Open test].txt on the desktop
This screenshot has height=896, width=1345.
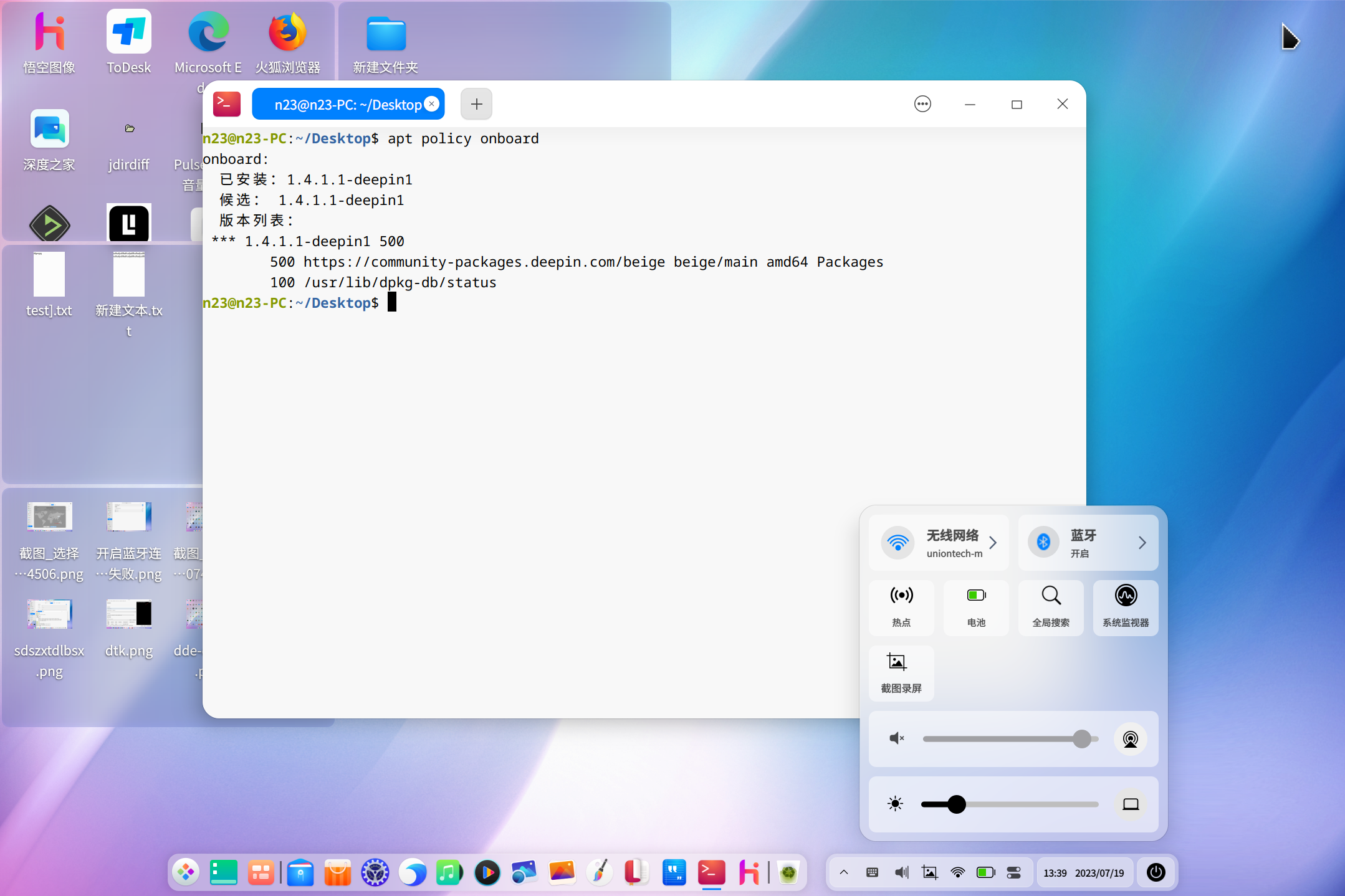click(x=49, y=284)
